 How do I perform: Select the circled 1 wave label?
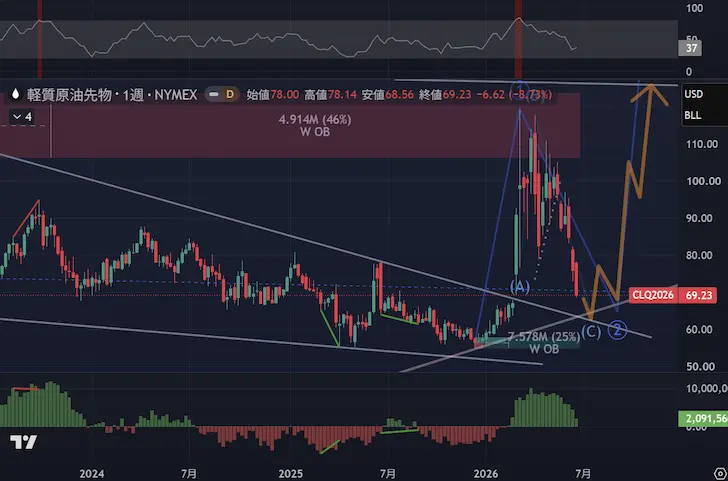pyautogui.click(x=520, y=88)
